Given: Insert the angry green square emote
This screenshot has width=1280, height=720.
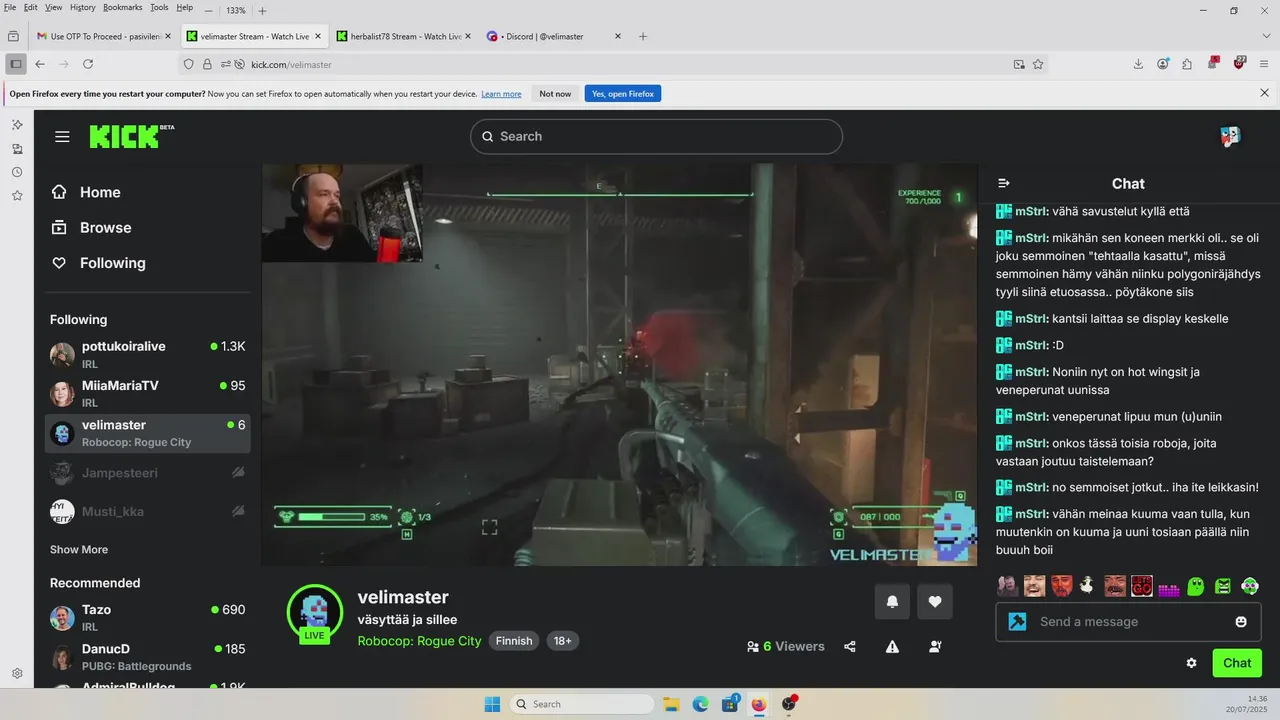Looking at the screenshot, I should pos(1223,586).
